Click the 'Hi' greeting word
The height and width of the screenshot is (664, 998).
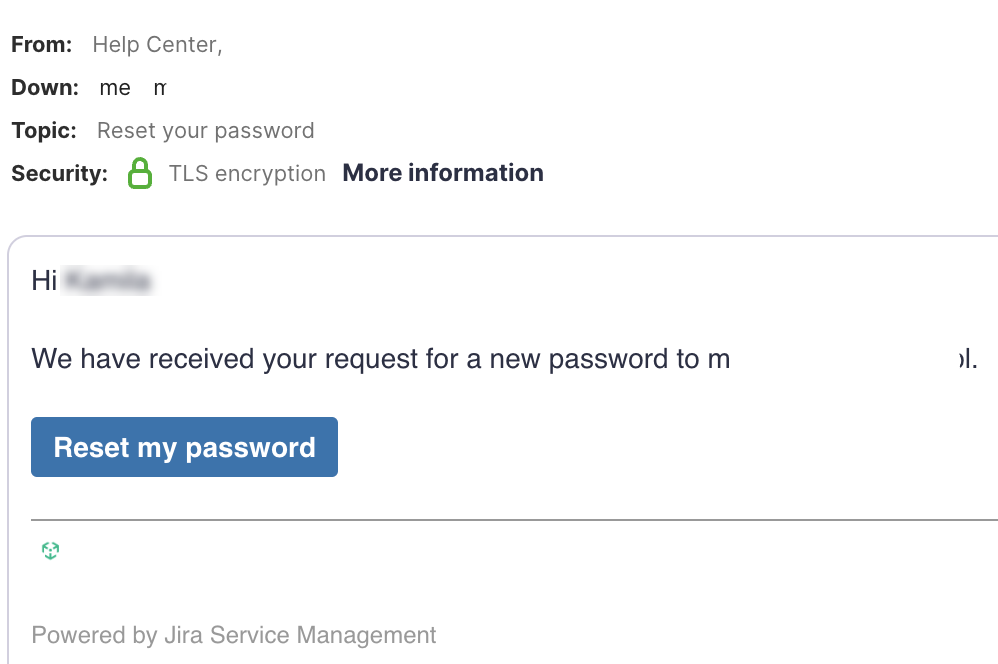point(43,281)
